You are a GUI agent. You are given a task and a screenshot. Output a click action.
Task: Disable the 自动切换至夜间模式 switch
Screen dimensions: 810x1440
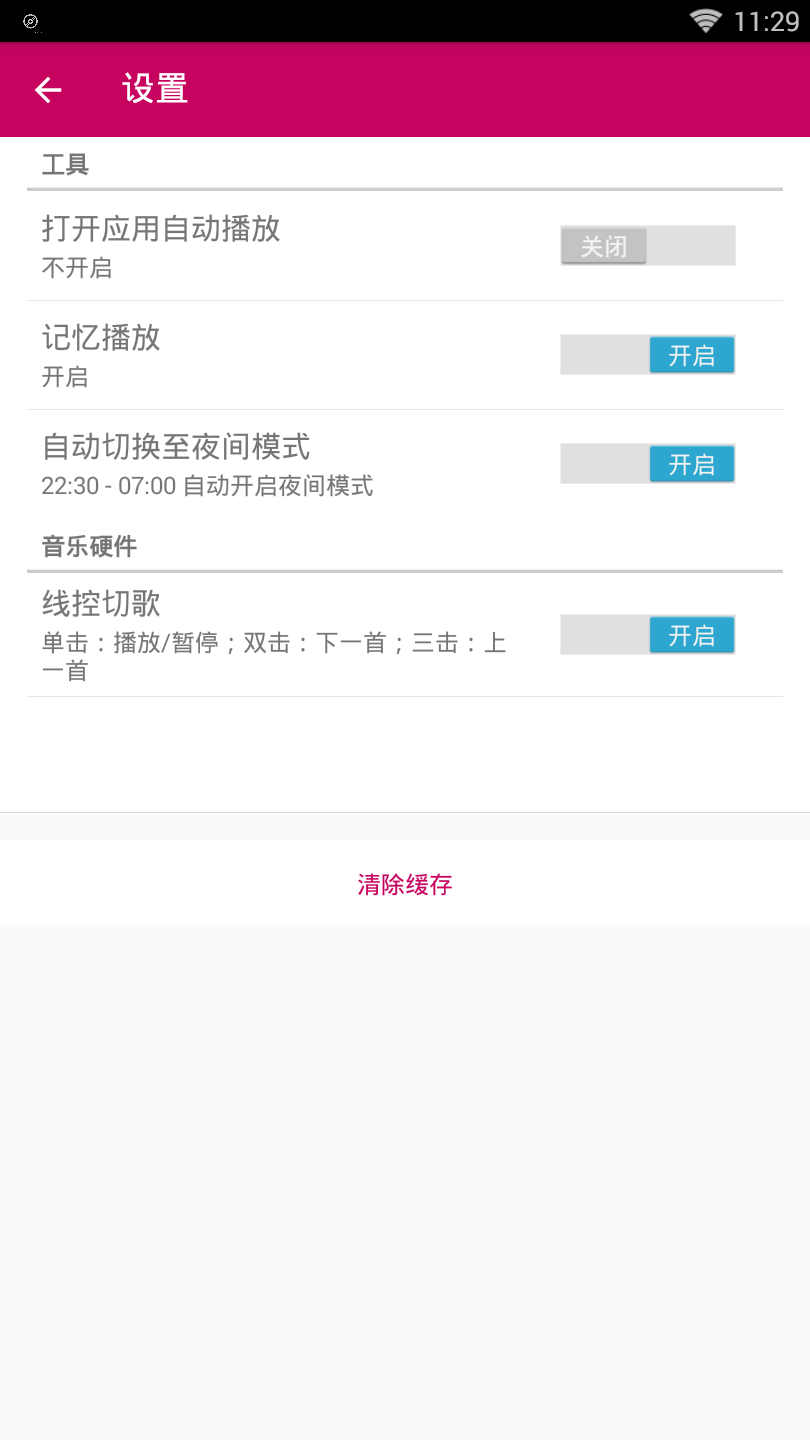pyautogui.click(x=647, y=464)
